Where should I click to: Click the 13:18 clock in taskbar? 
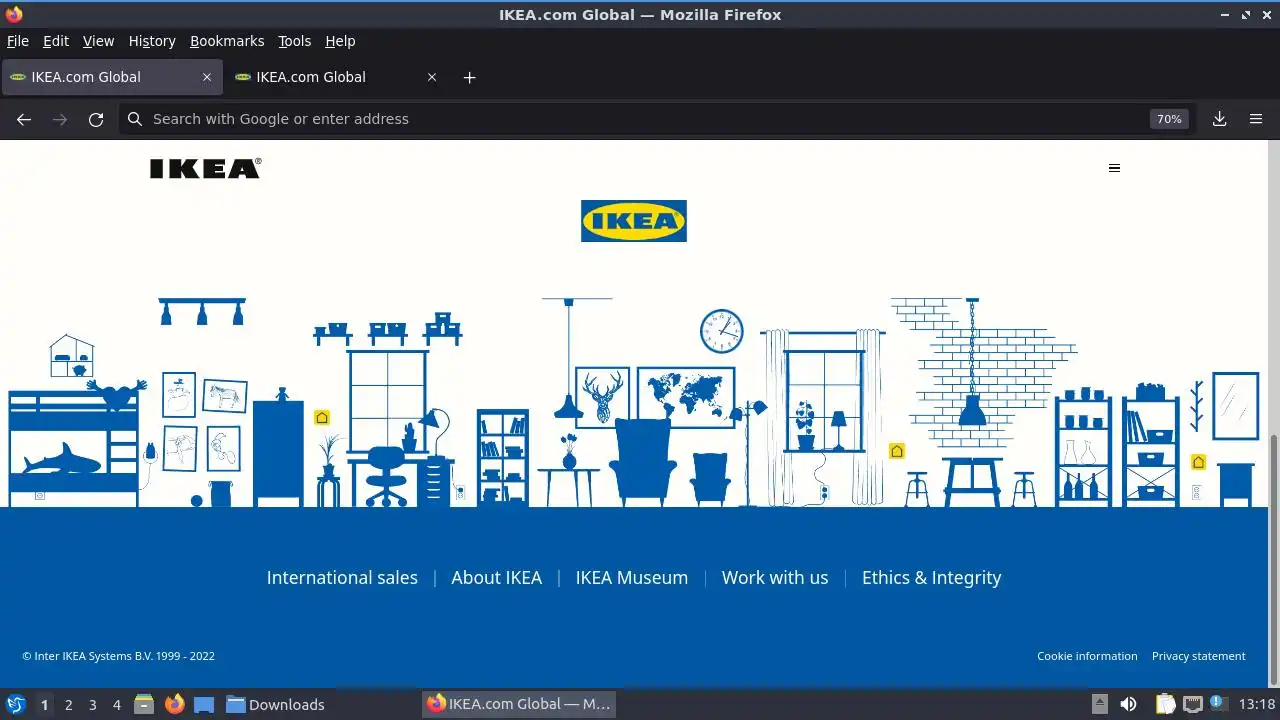pyautogui.click(x=1257, y=704)
